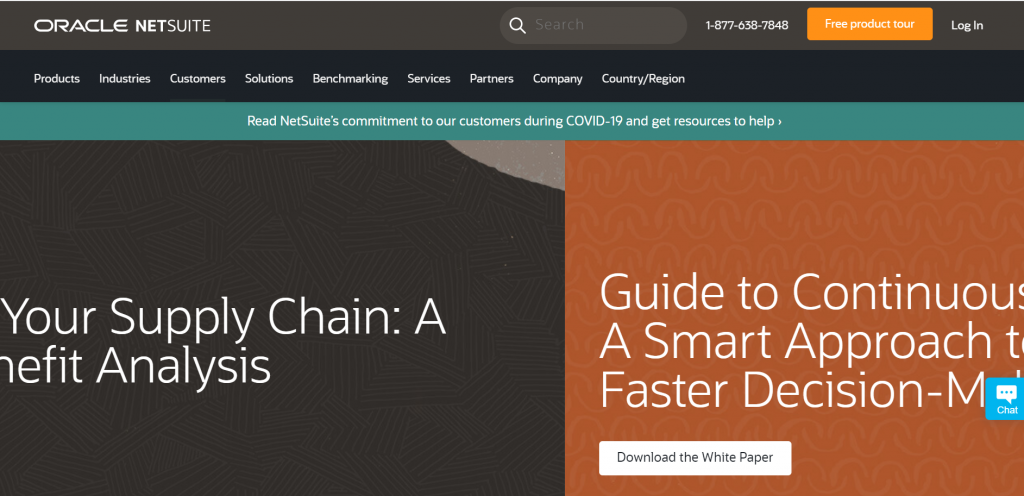Read NetSuite's COVID-19 commitment banner link
1024x496 pixels.
pos(514,121)
